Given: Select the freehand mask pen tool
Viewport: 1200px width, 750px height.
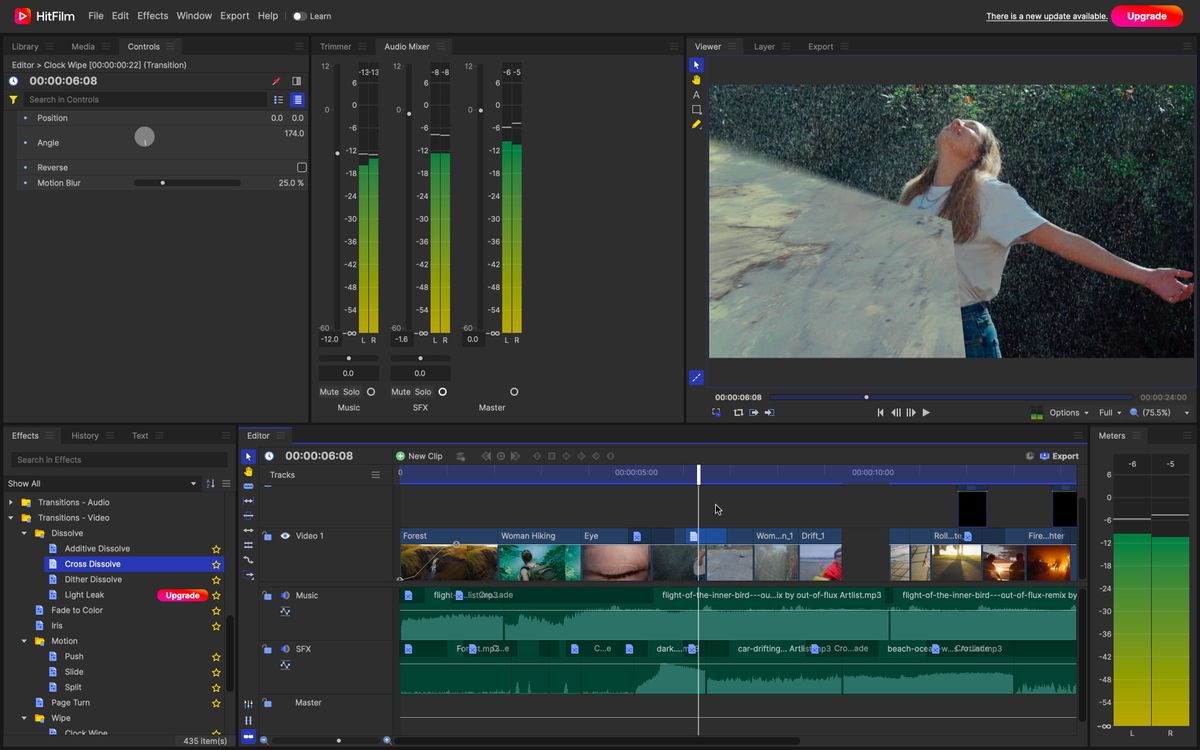Looking at the screenshot, I should pyautogui.click(x=696, y=124).
